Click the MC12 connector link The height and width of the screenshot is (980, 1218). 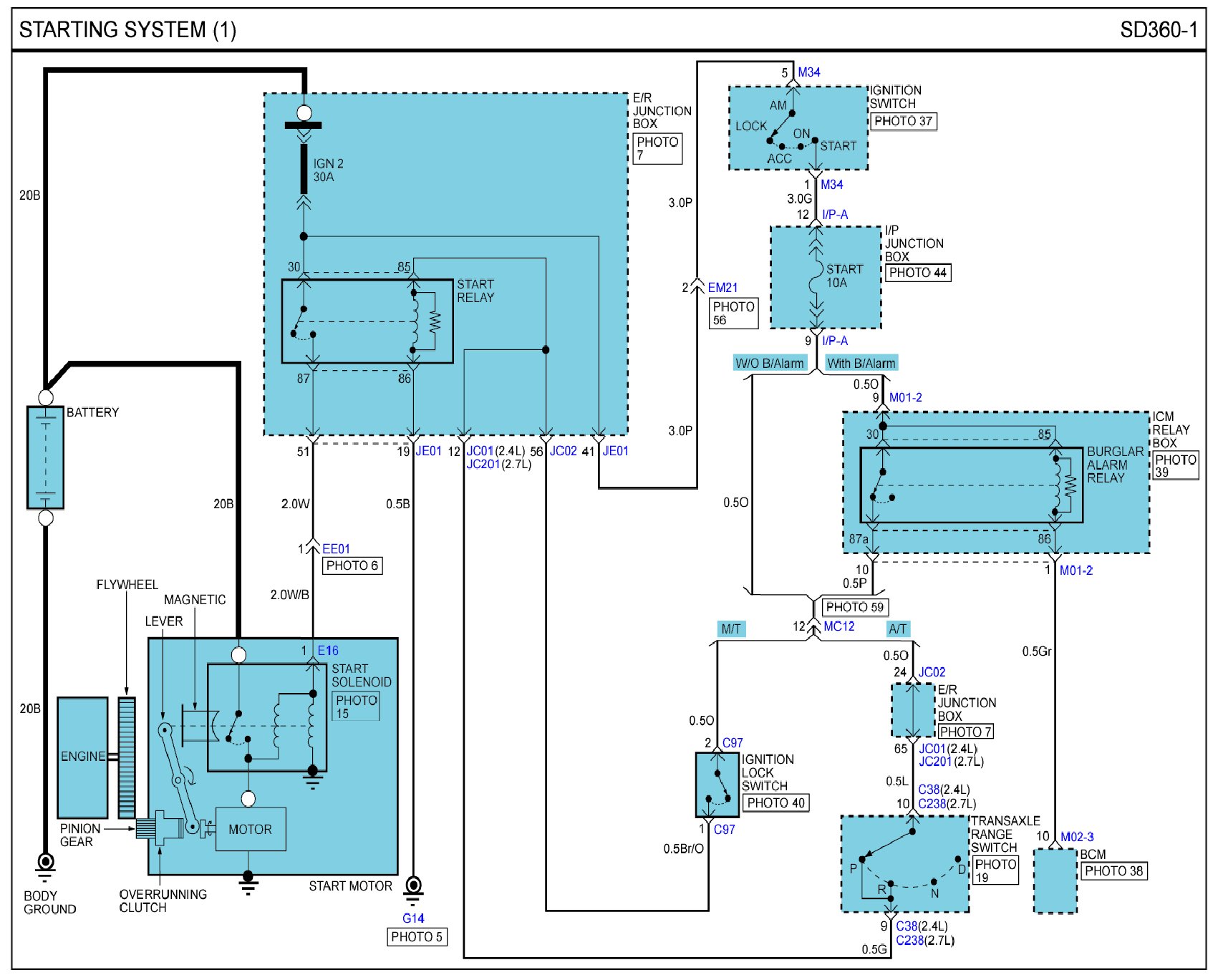pyautogui.click(x=838, y=626)
